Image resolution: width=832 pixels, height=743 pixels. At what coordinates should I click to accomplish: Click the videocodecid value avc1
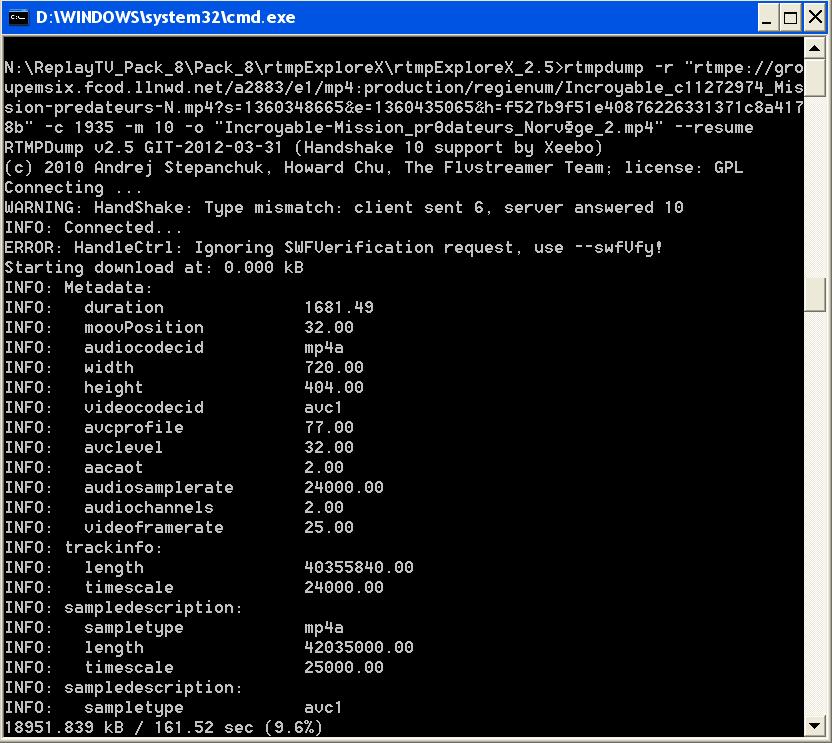pos(323,408)
